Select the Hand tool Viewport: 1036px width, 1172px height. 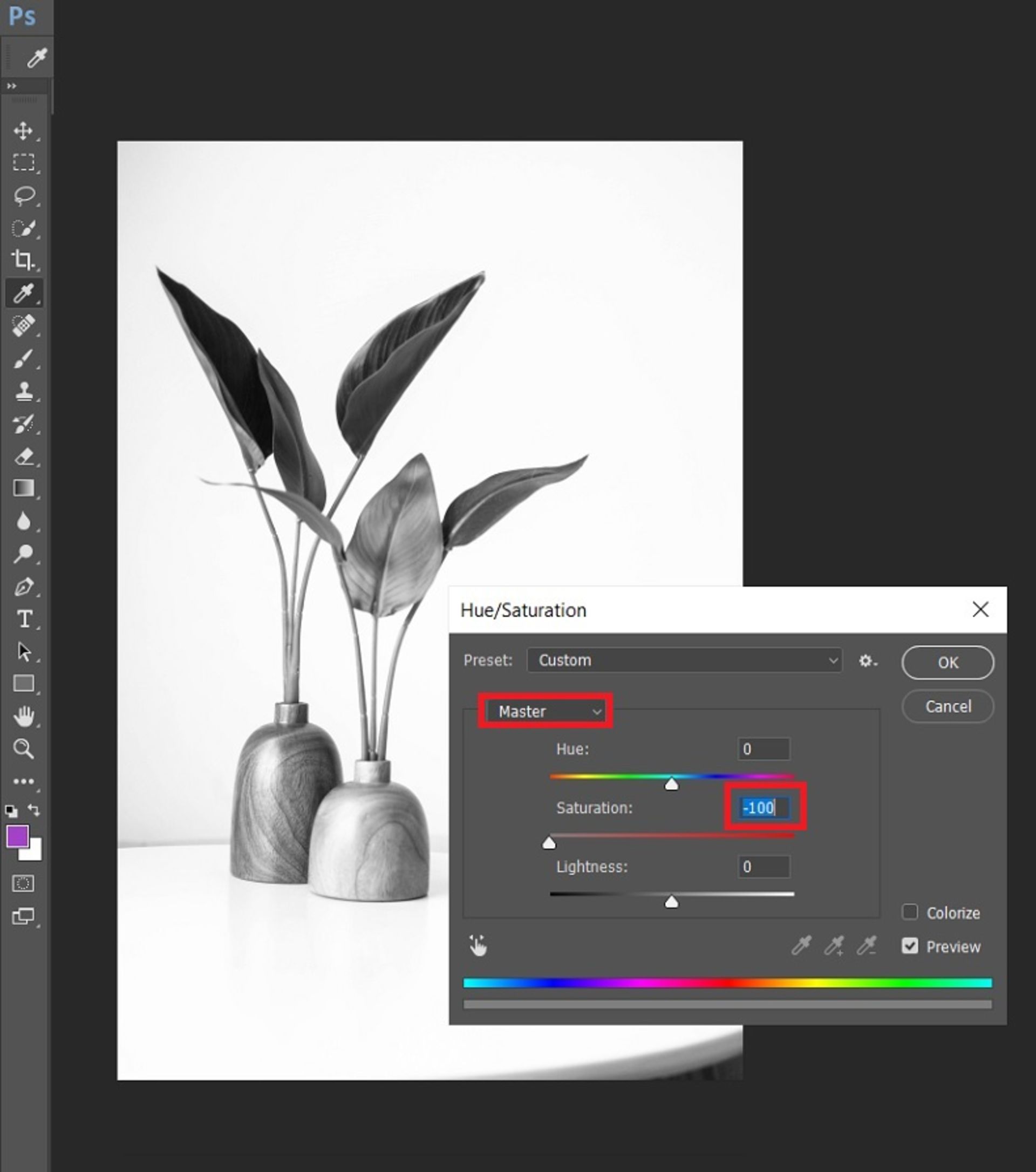tap(24, 716)
